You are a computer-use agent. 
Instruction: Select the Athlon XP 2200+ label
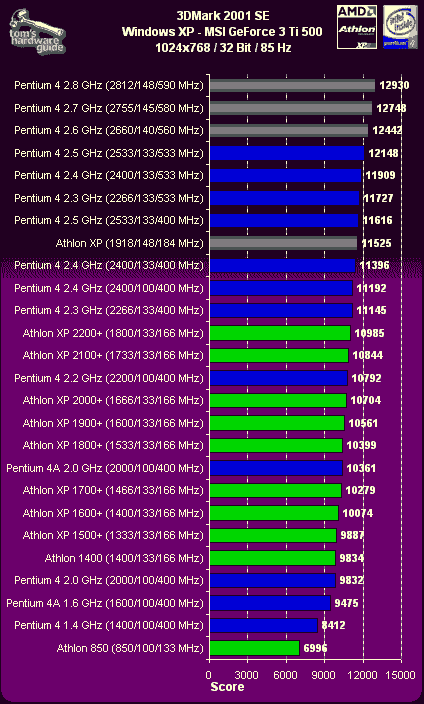[x=113, y=333]
